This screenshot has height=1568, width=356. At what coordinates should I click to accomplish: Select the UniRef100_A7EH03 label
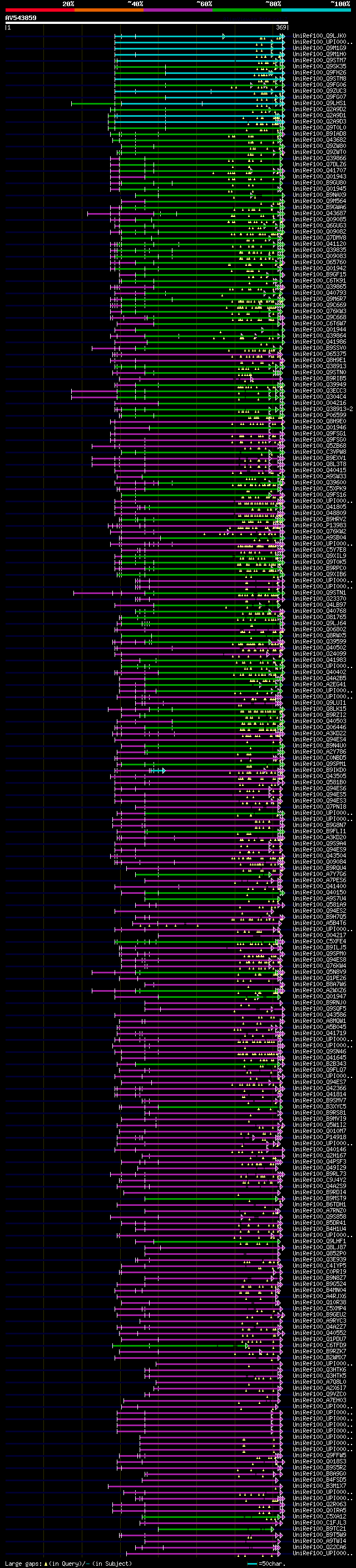319,1401
